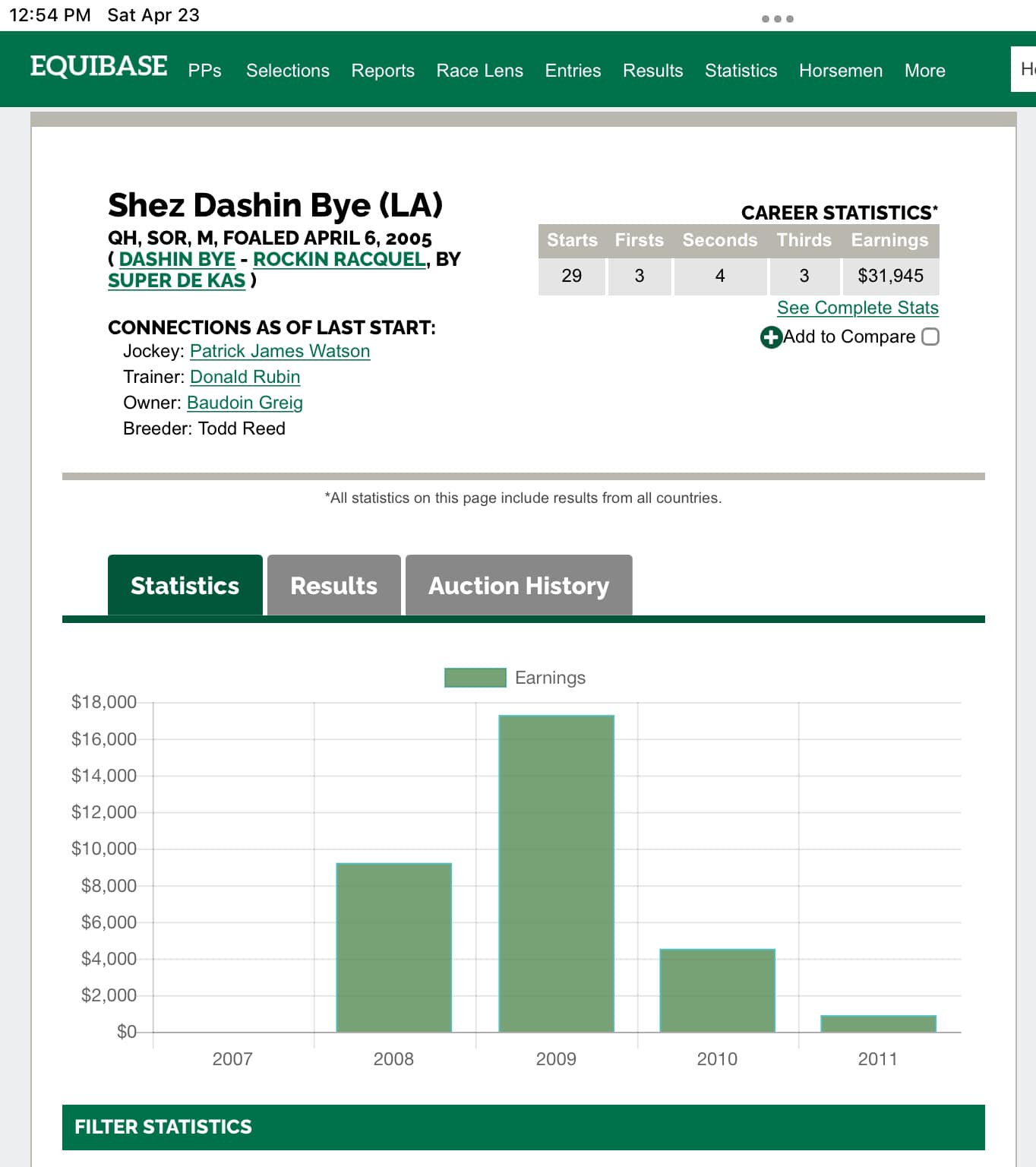Open the More menu
The height and width of the screenshot is (1167, 1036).
pyautogui.click(x=925, y=71)
